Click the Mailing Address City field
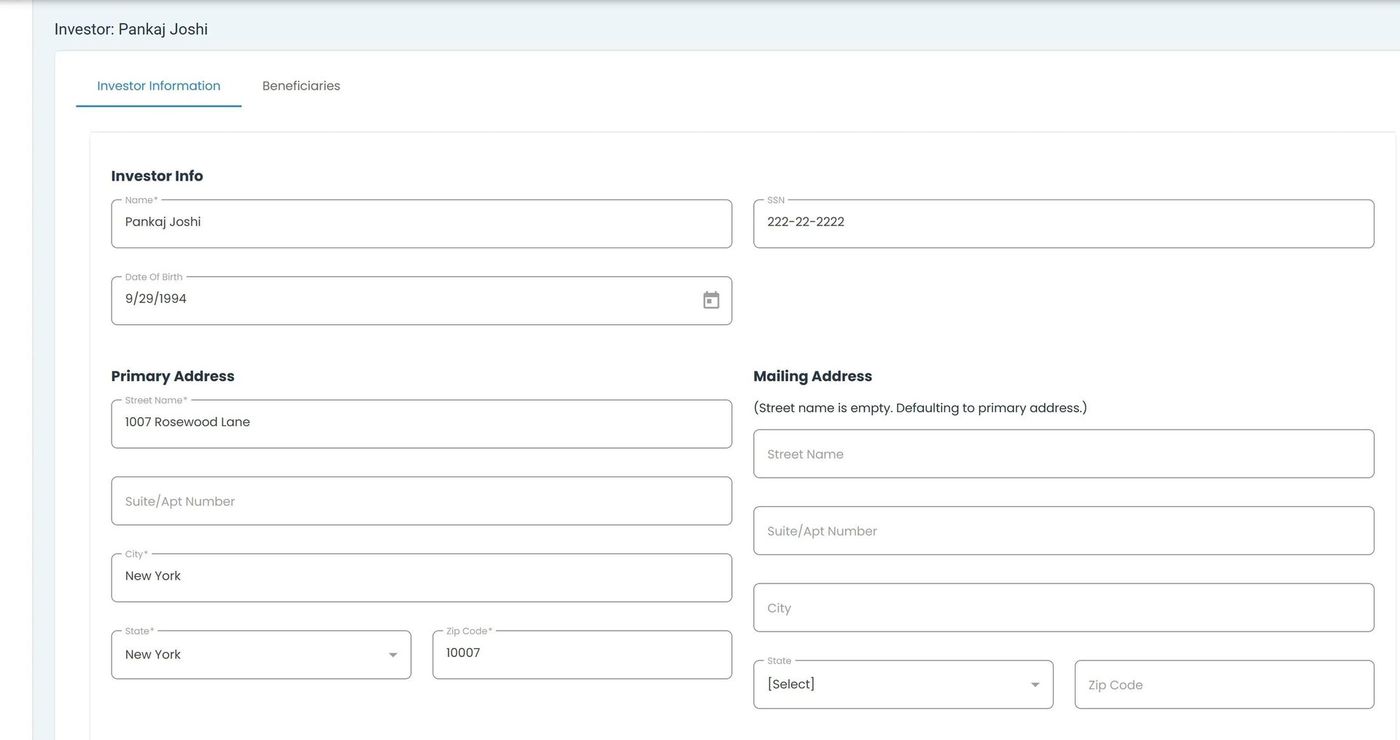The image size is (1400, 740). pos(1063,608)
